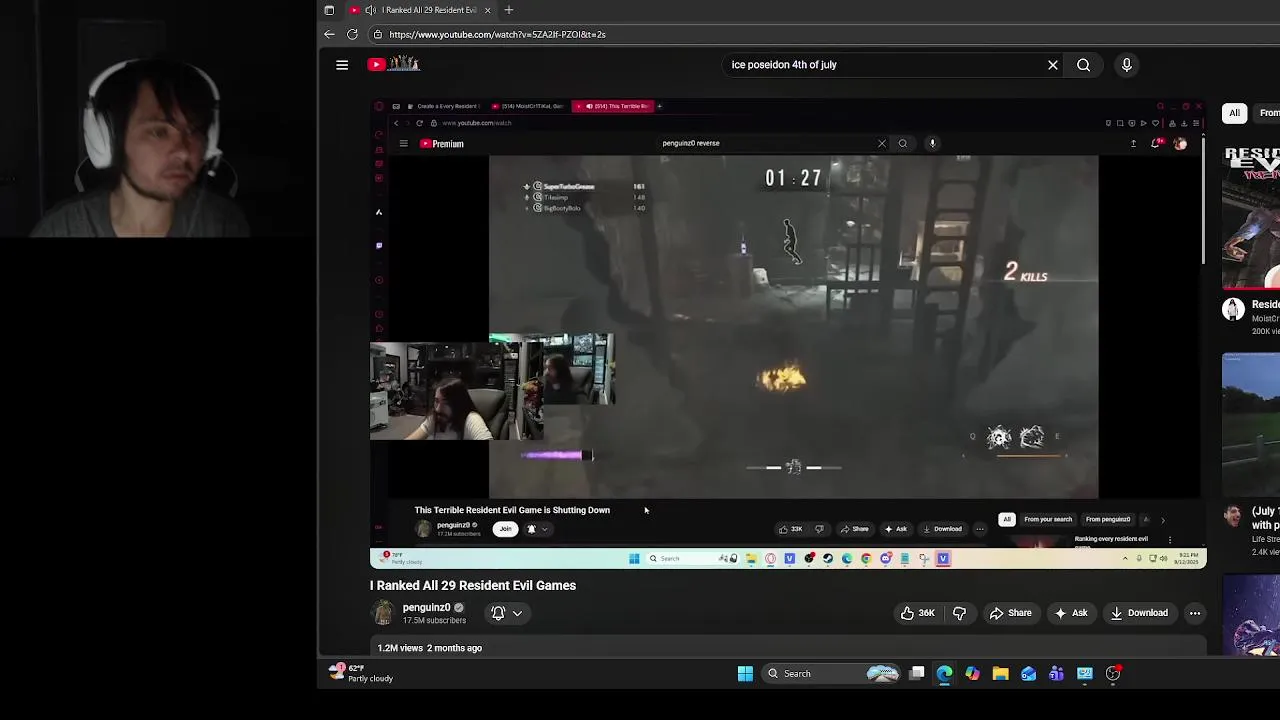Open the channel avatar beside '(July' video
This screenshot has width=1280, height=720.
(1233, 516)
